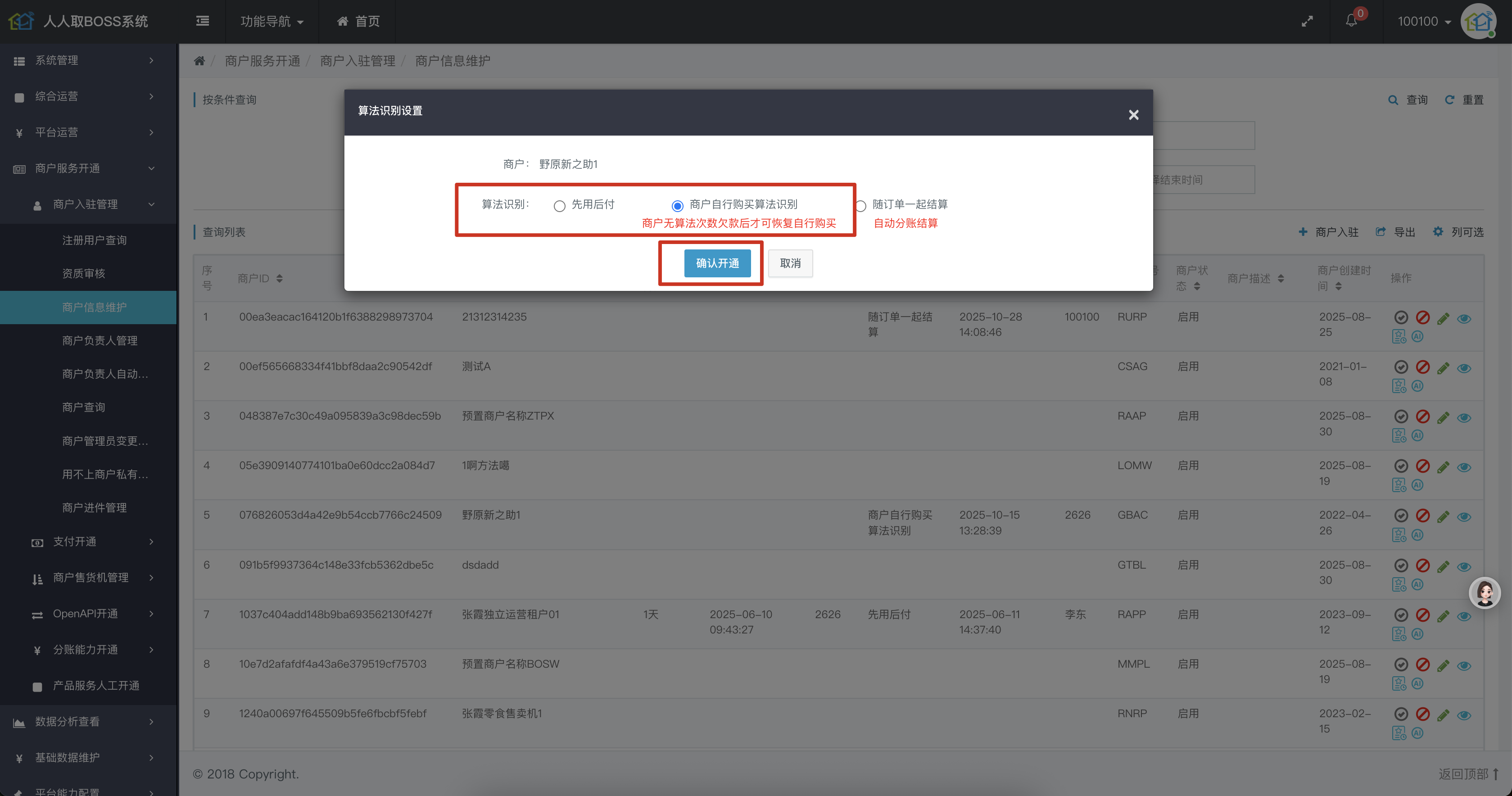Click the 取消 button in dialog
This screenshot has width=1512, height=796.
coord(790,263)
